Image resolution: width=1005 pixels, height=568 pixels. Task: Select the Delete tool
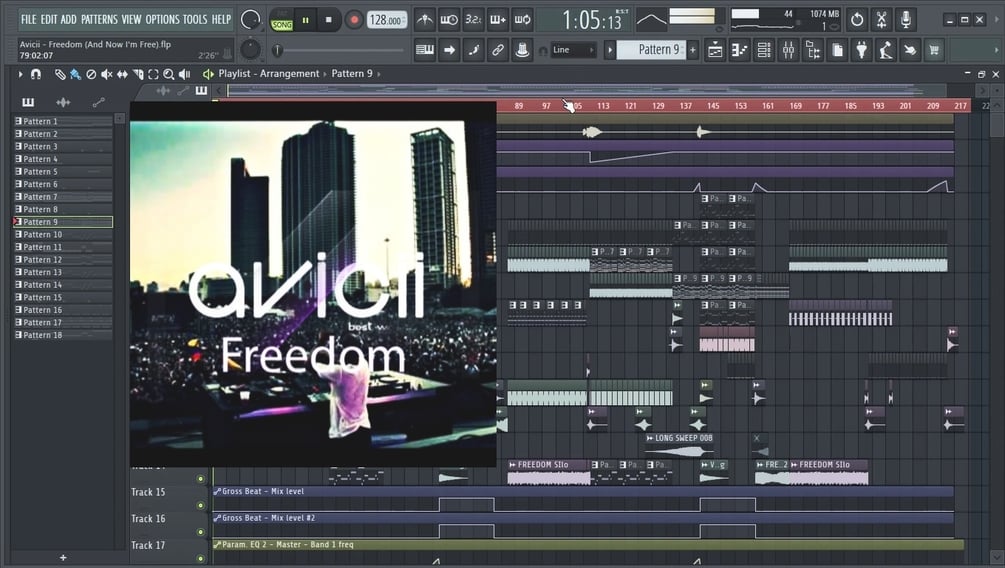(91, 74)
